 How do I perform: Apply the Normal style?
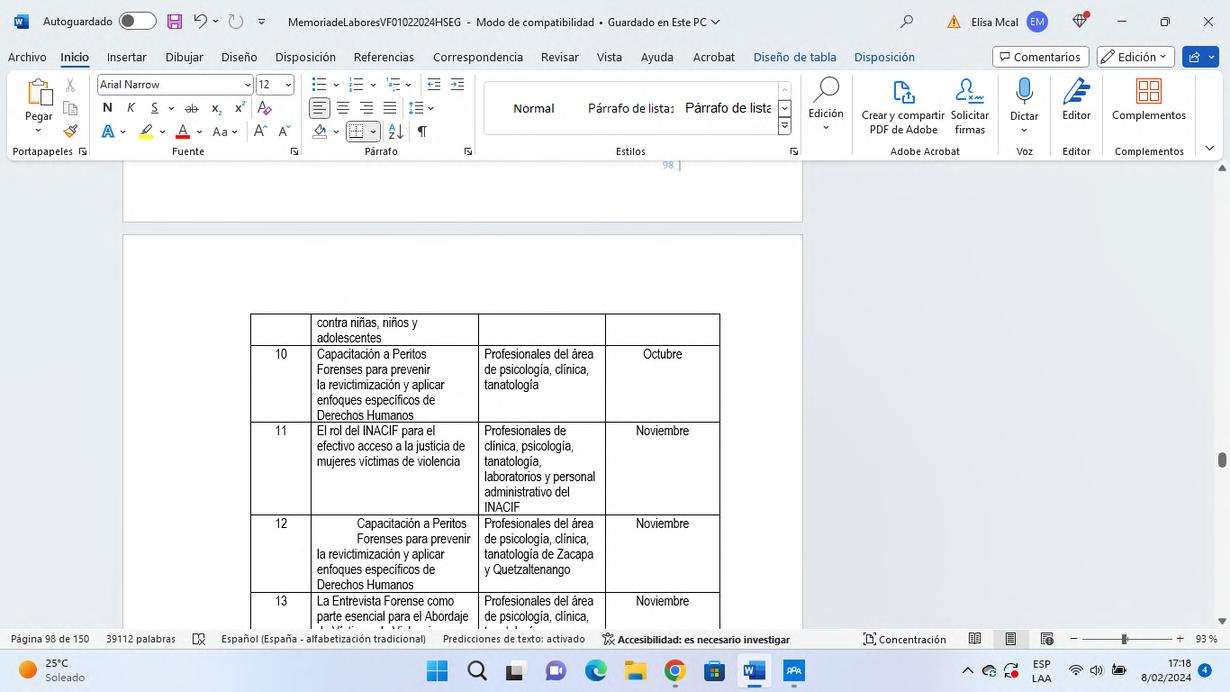(533, 108)
